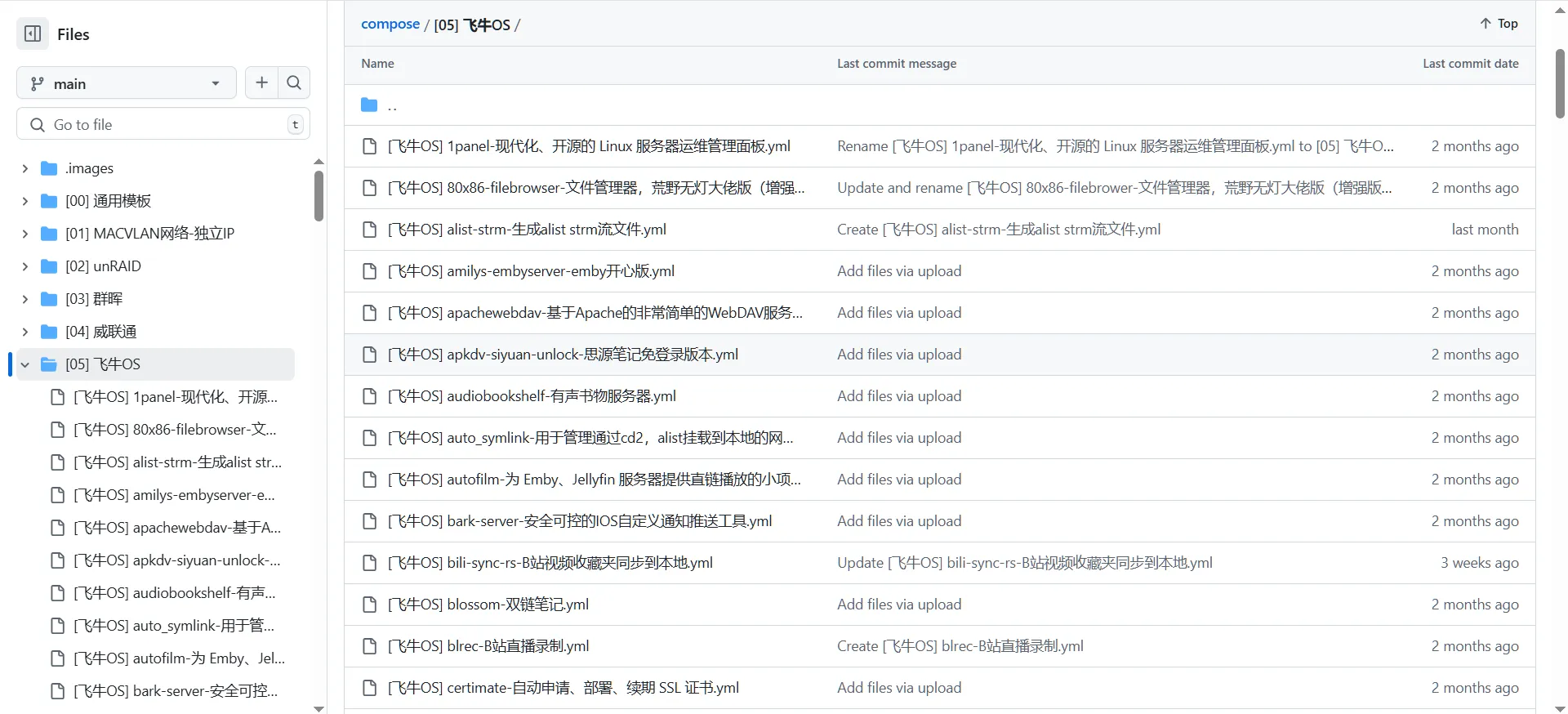The width and height of the screenshot is (1568, 714).
Task: View Update bili-sync-rs commit message
Action: 1025,563
